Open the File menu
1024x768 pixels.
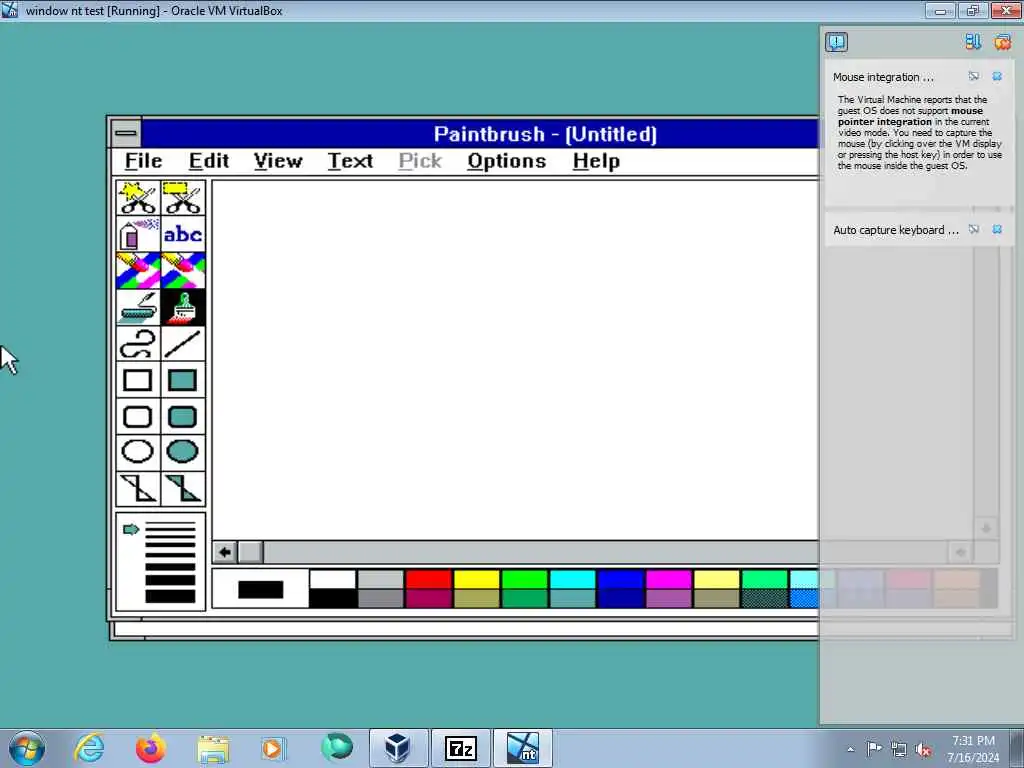point(144,161)
